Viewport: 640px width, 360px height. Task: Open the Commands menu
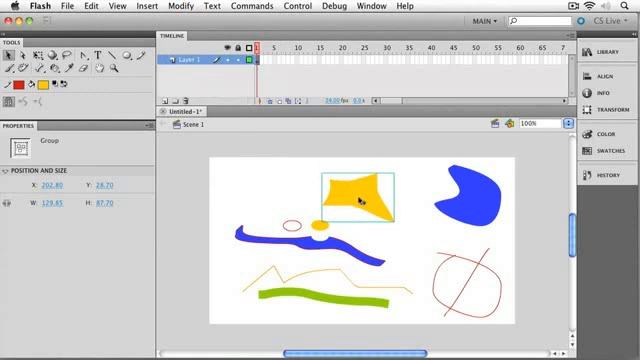coord(252,6)
